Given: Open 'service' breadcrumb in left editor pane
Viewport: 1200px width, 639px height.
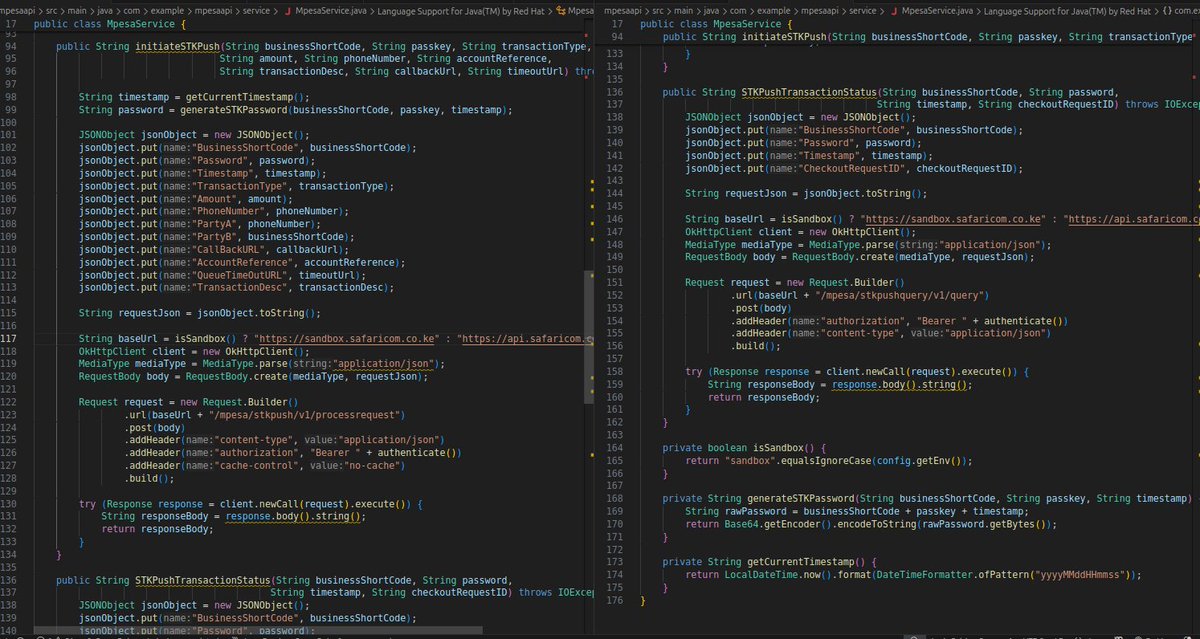Looking at the screenshot, I should pos(257,9).
